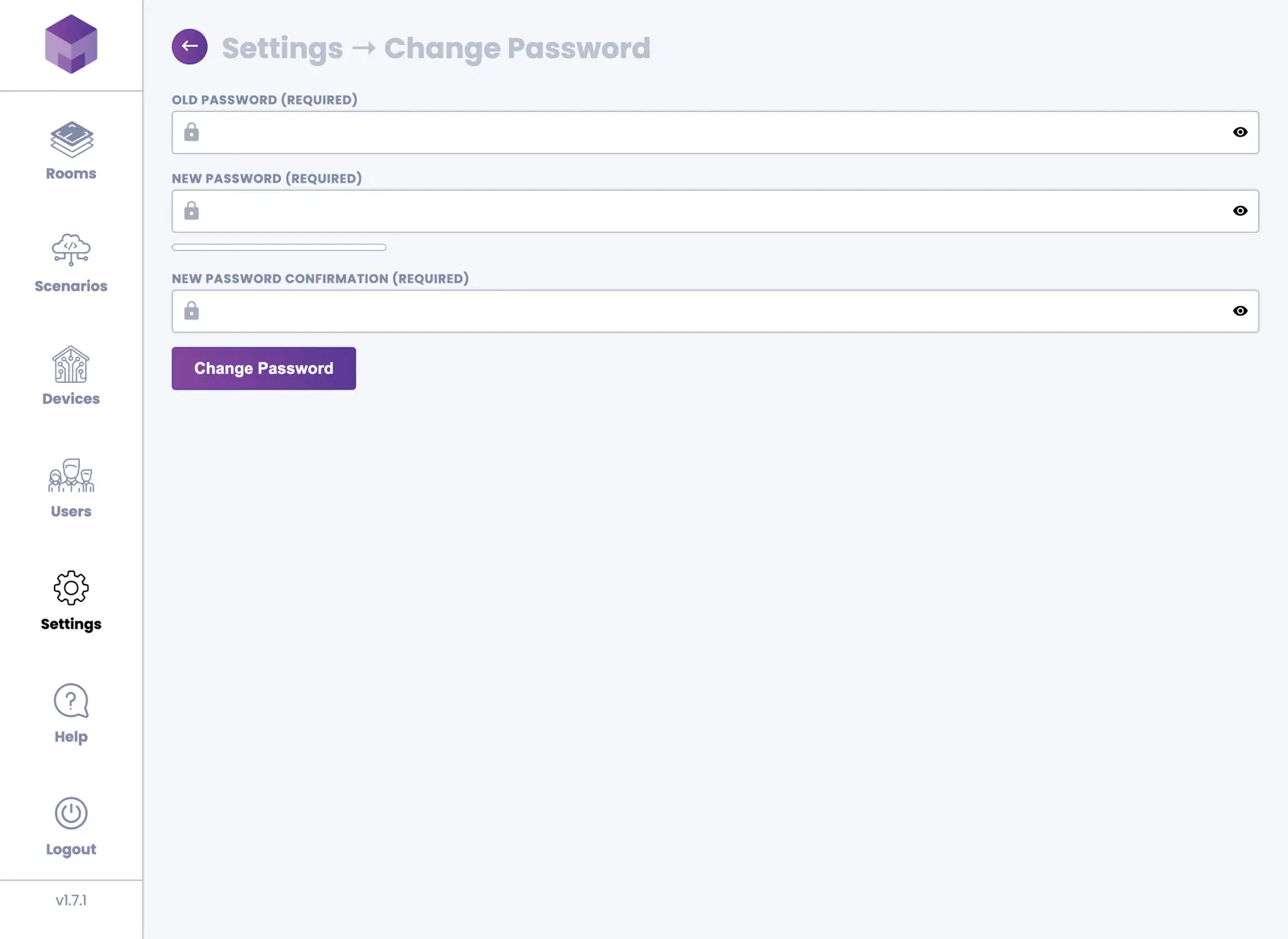Open the Help question bubble icon
The width and height of the screenshot is (1288, 939).
71,701
